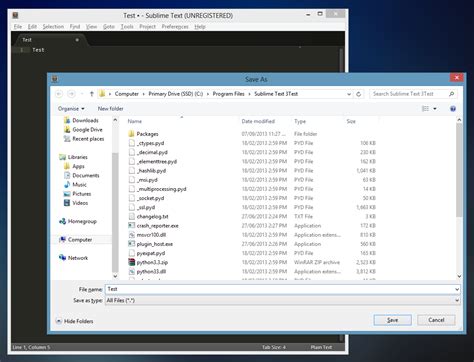Select the python3.3.zip archive file
This screenshot has height=362, width=474.
click(x=152, y=262)
